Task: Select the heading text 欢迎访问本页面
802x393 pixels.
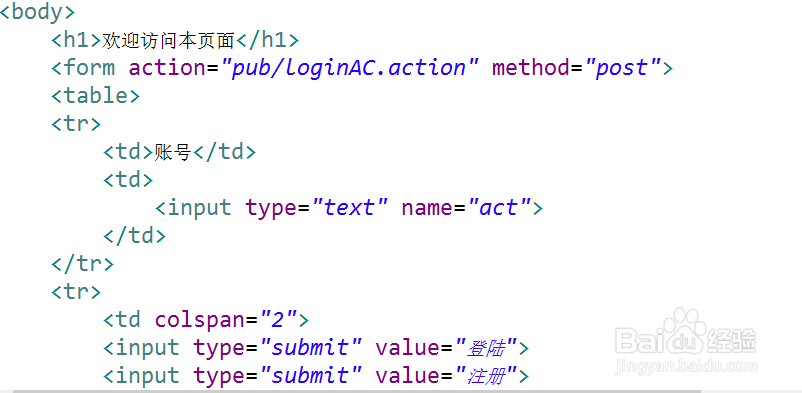Action: pos(168,40)
